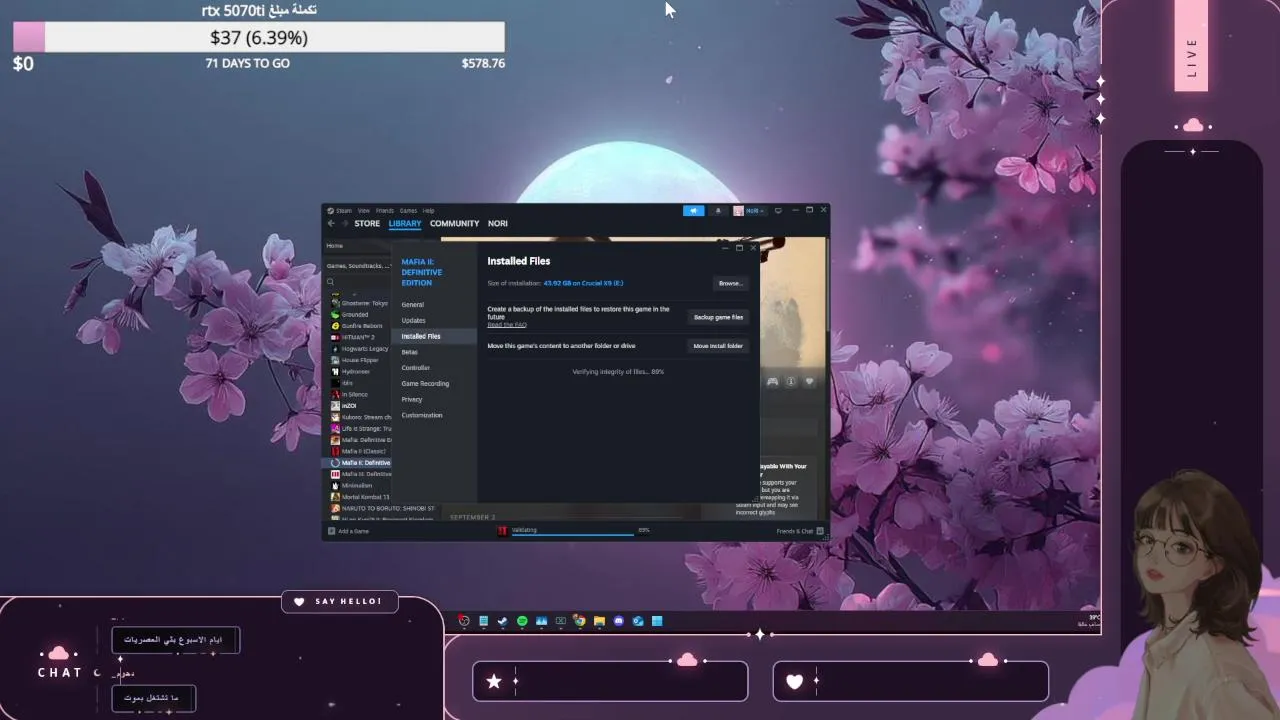1280x720 pixels.
Task: Select In Silence in the game list
Action: 360,394
